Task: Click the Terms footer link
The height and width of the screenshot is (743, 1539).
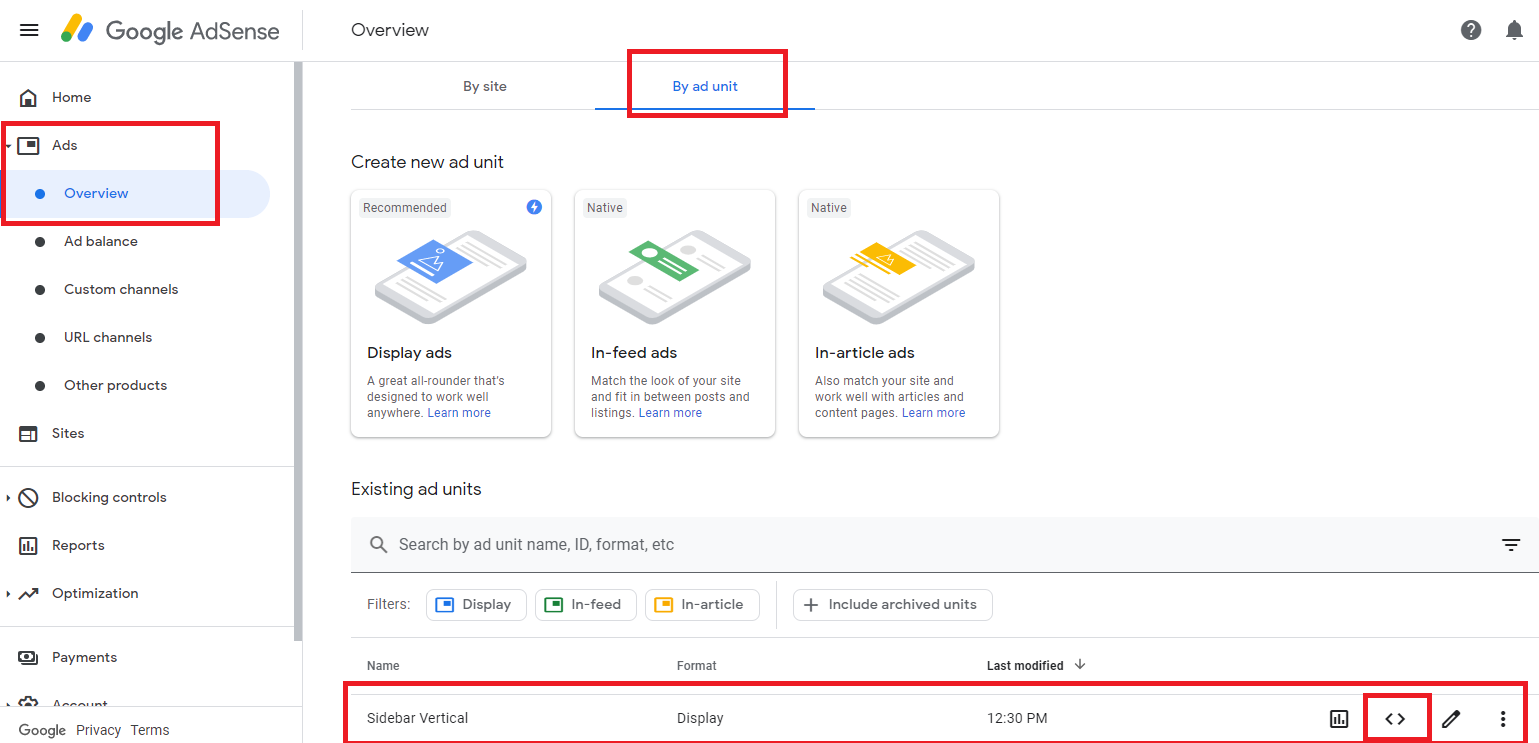Action: tap(150, 730)
